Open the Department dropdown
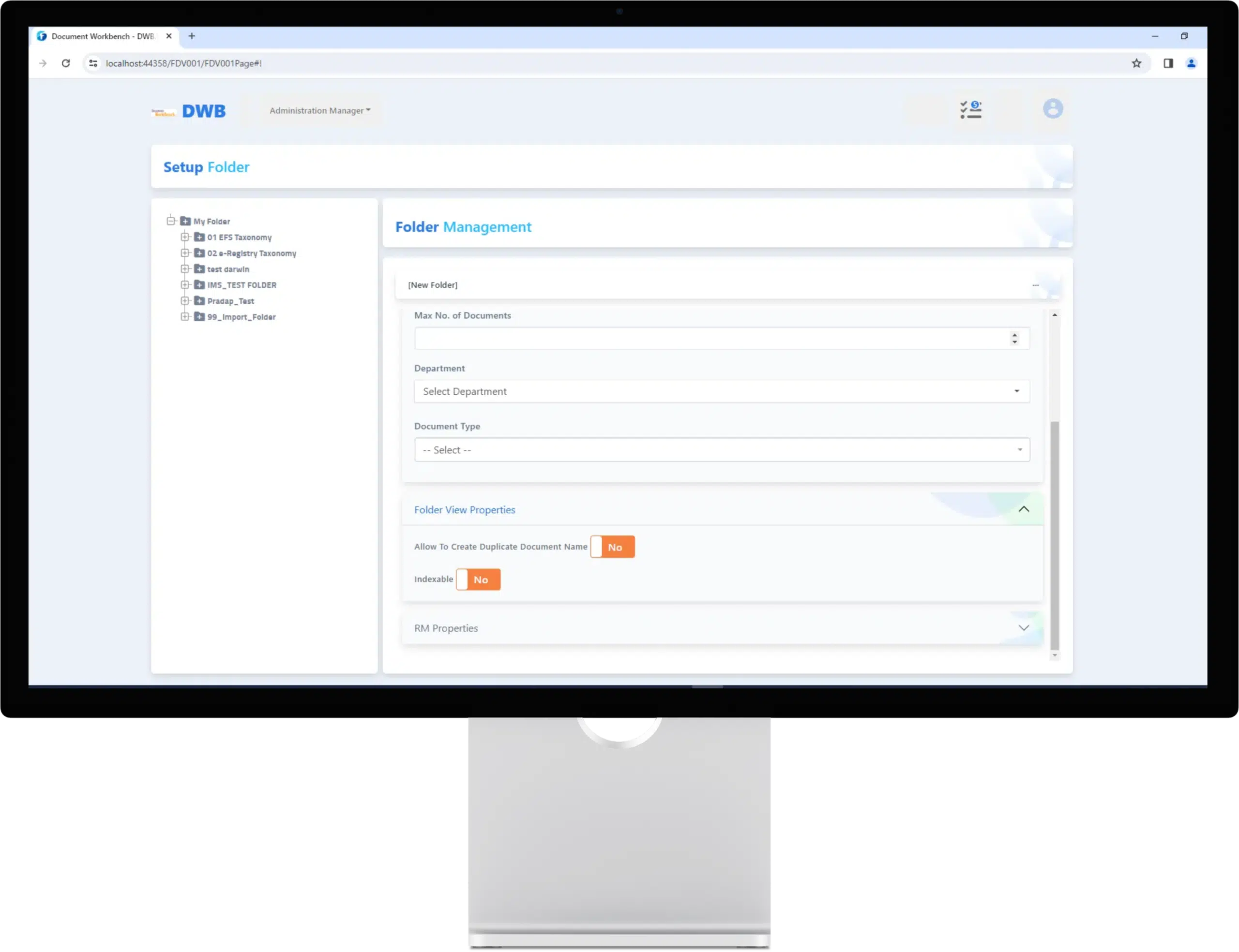 click(722, 391)
